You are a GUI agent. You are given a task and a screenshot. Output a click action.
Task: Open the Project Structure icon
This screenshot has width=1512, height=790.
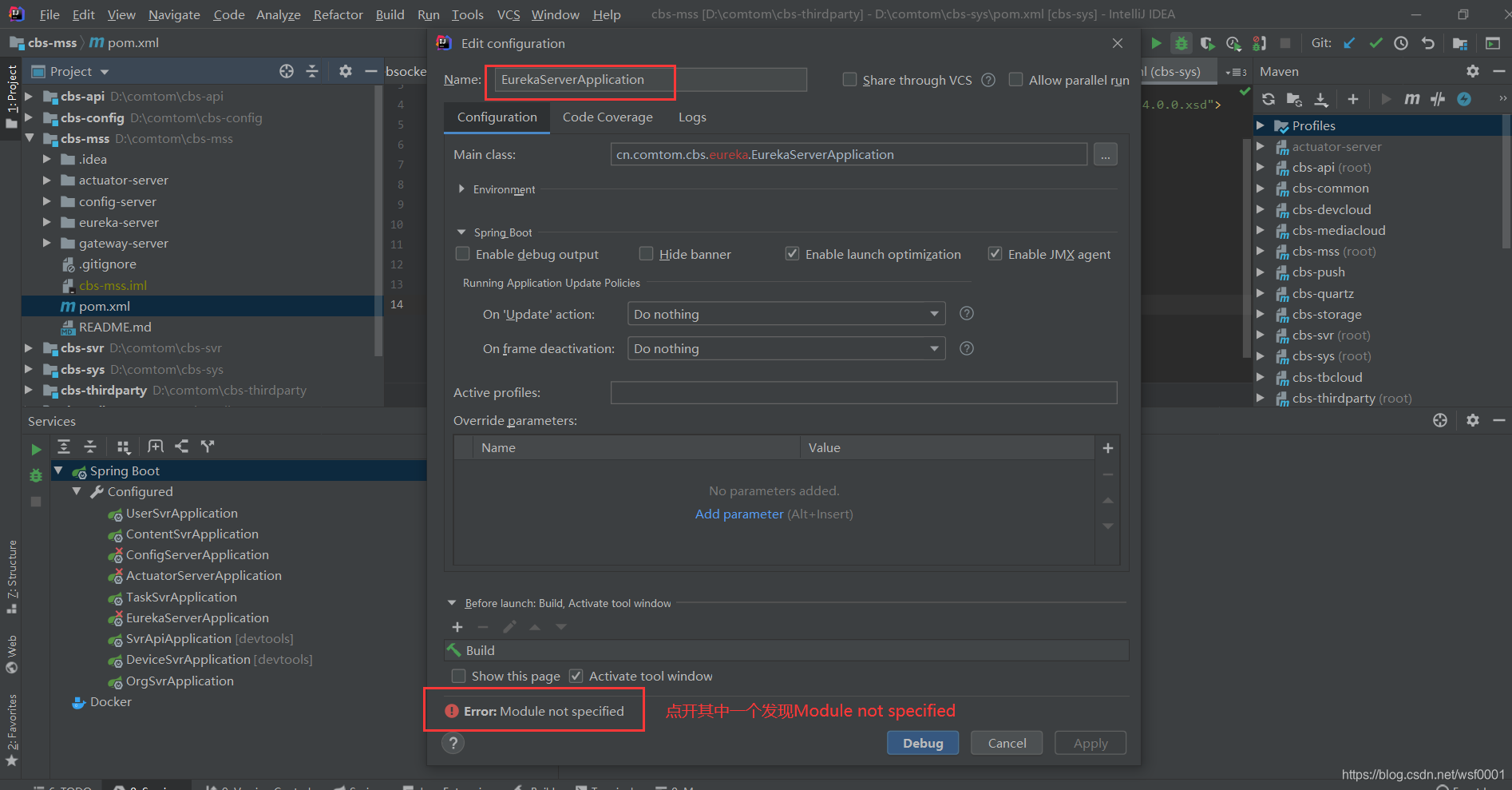pos(1460,43)
